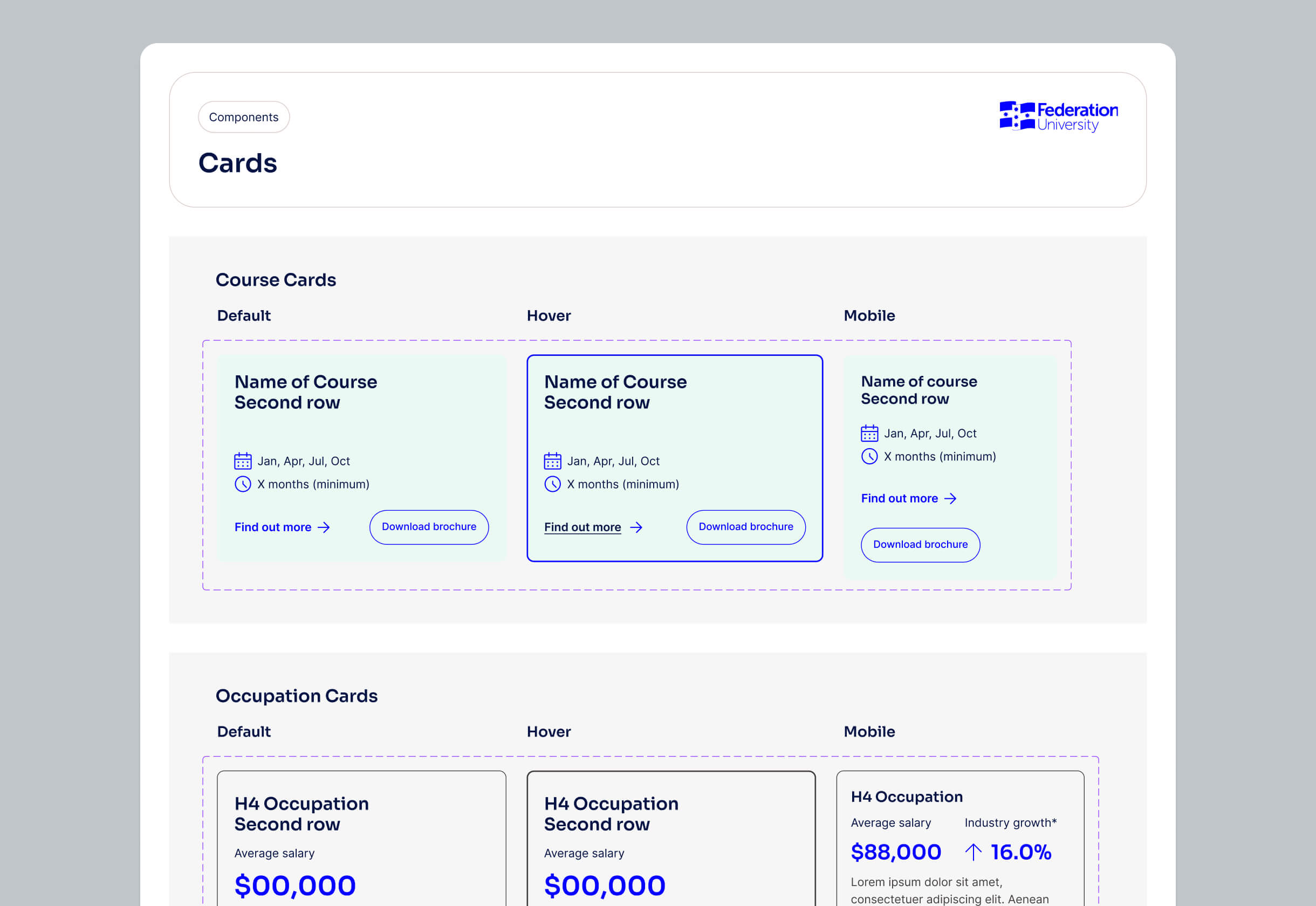The width and height of the screenshot is (1316, 906).
Task: Click Download brochure in the Mobile course card
Action: tap(920, 544)
